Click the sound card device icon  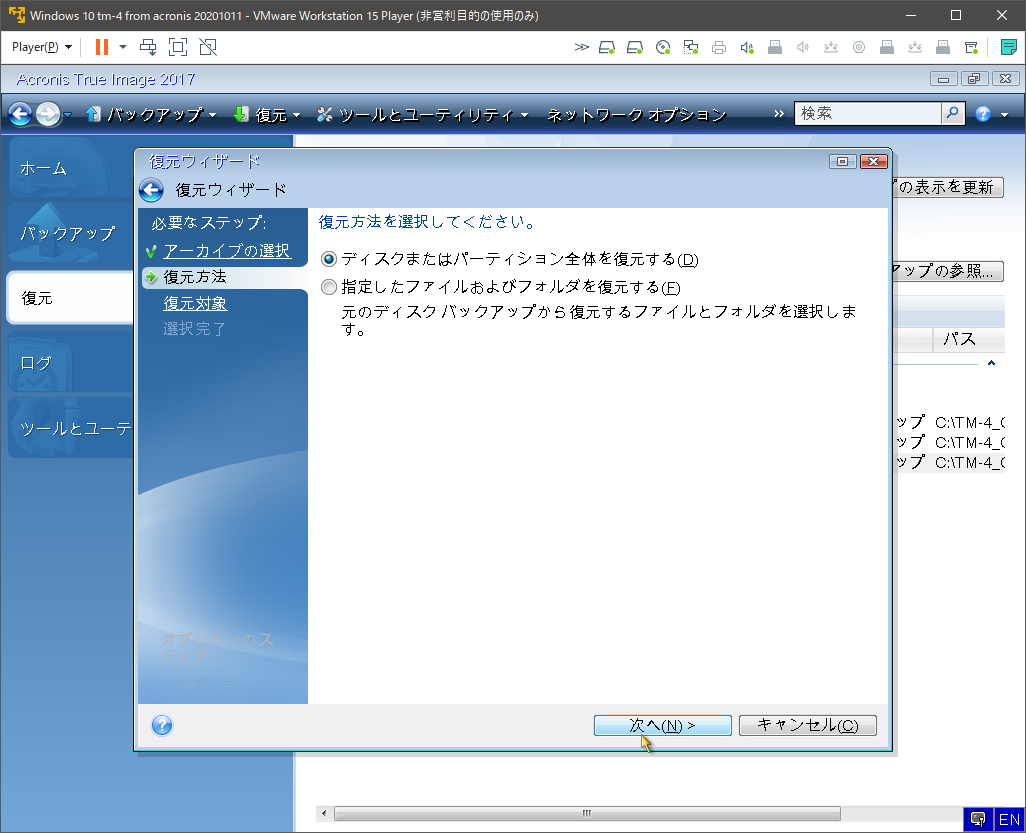(747, 47)
